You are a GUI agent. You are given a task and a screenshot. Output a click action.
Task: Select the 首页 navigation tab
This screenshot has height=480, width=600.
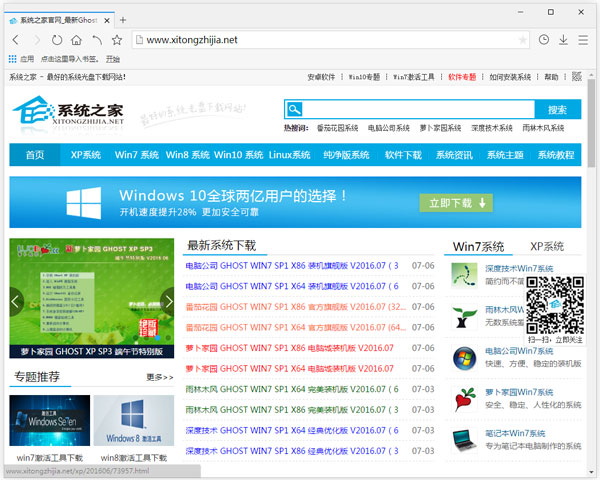(35, 155)
